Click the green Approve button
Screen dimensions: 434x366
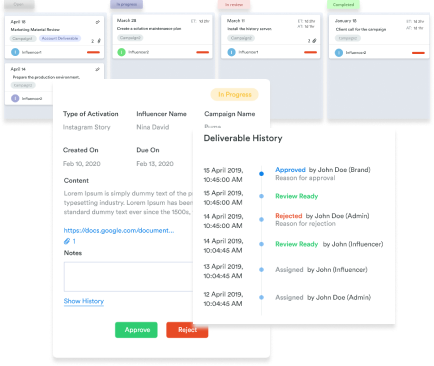pos(136,330)
